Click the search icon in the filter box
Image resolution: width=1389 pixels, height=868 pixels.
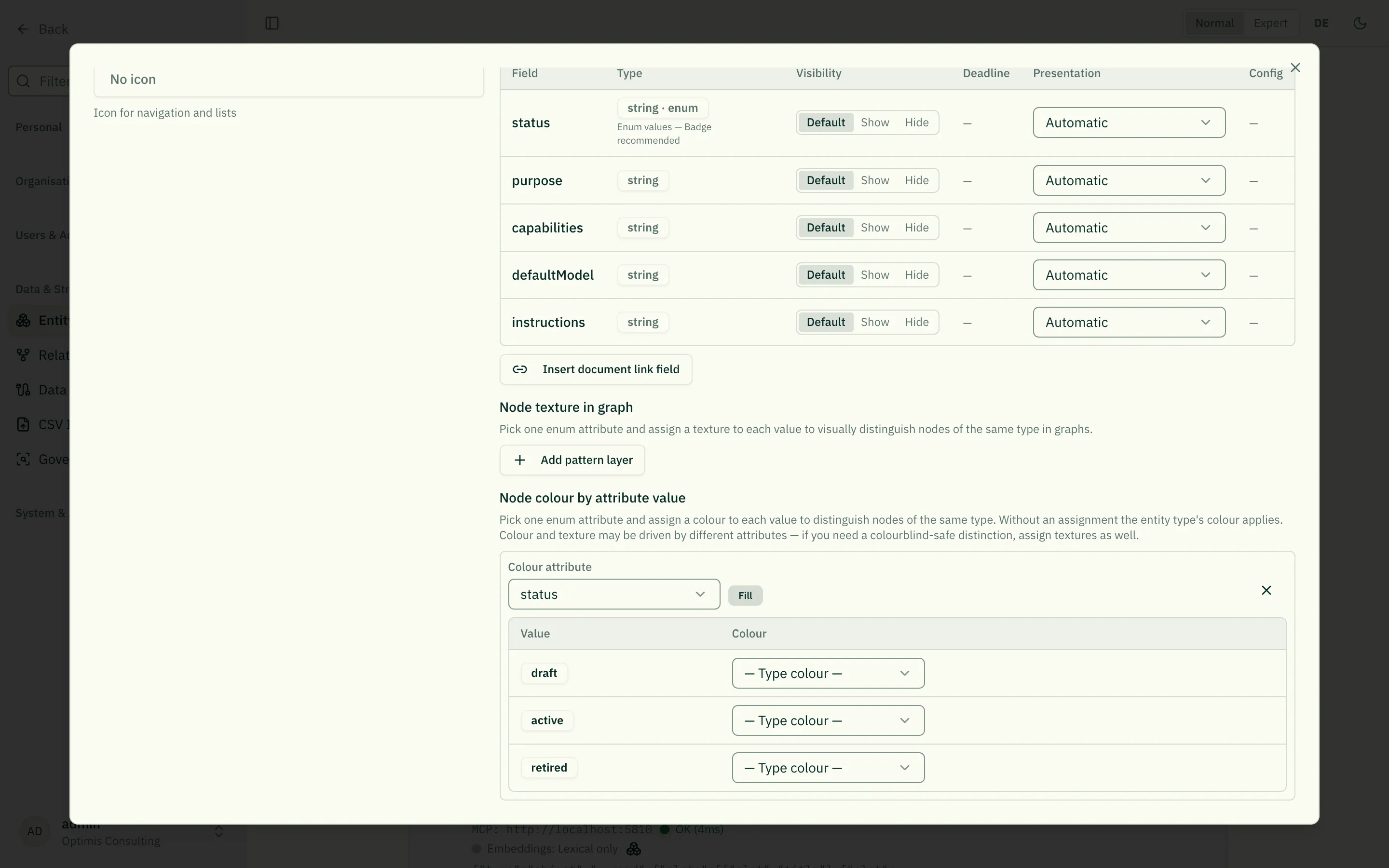(23, 81)
